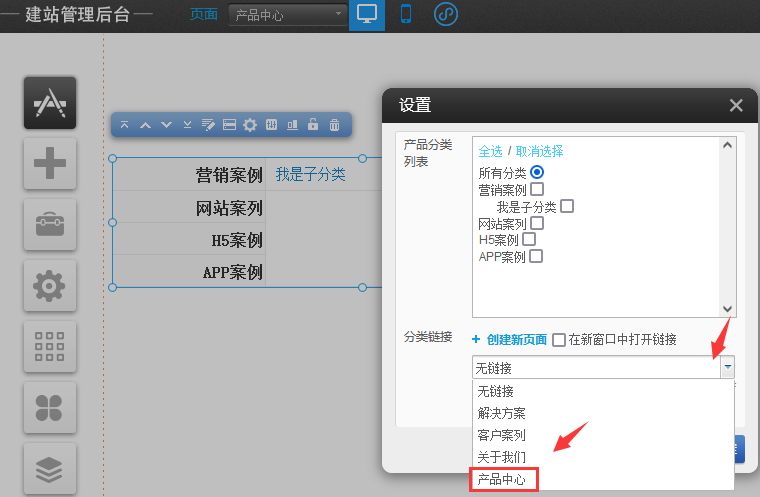Enable 在新窗口中打开链接 checkbox
Viewport: 760px width, 497px height.
559,339
